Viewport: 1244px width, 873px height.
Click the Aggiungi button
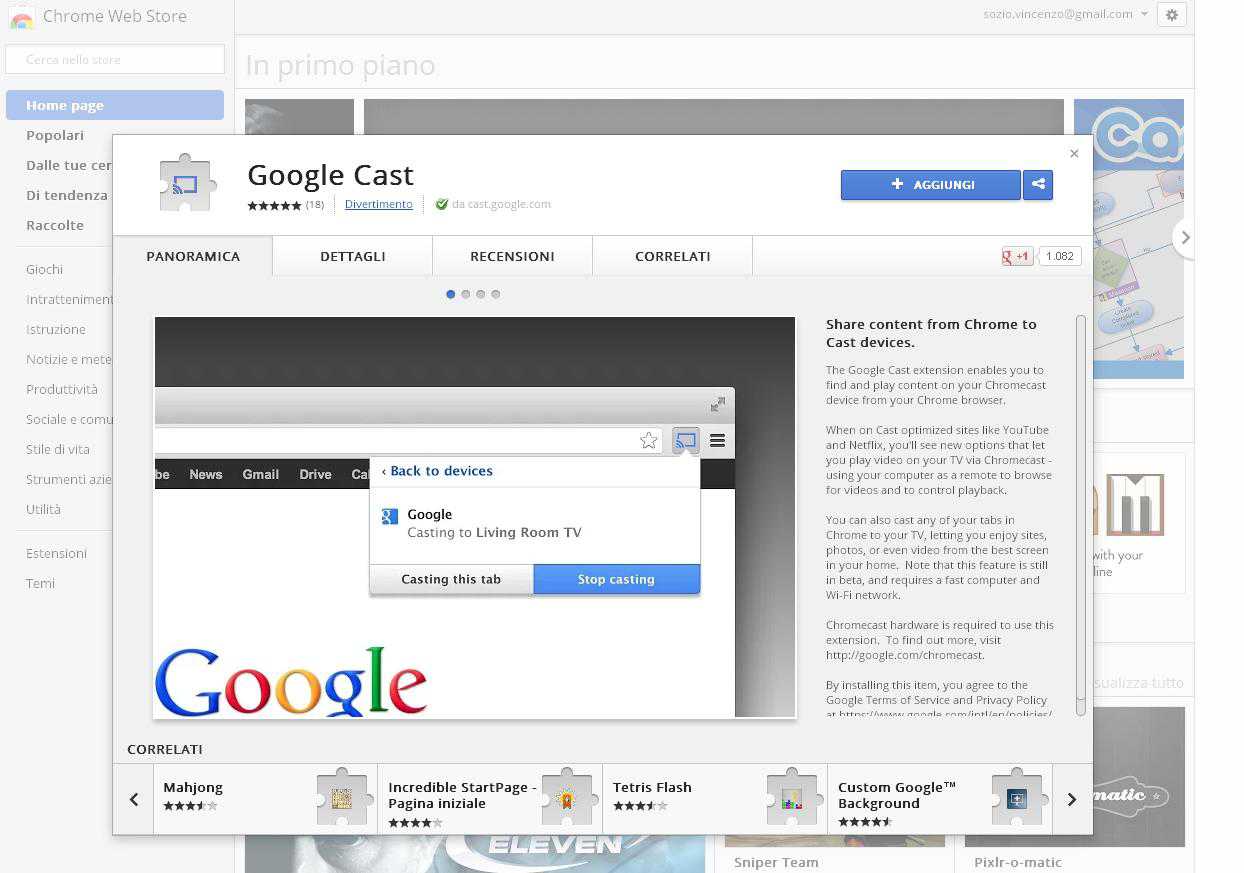(x=930, y=185)
